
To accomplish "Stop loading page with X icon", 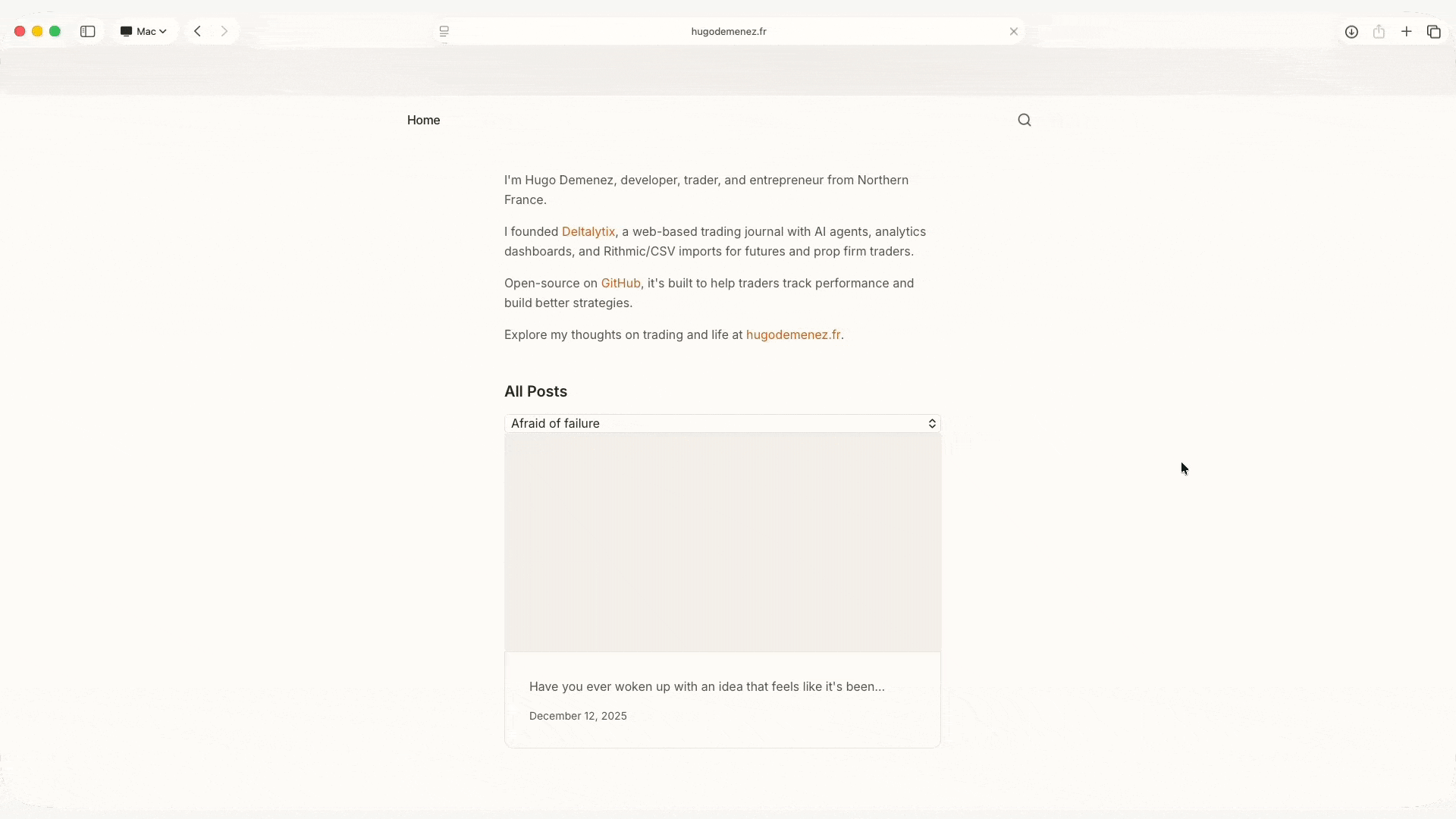I will [1014, 31].
